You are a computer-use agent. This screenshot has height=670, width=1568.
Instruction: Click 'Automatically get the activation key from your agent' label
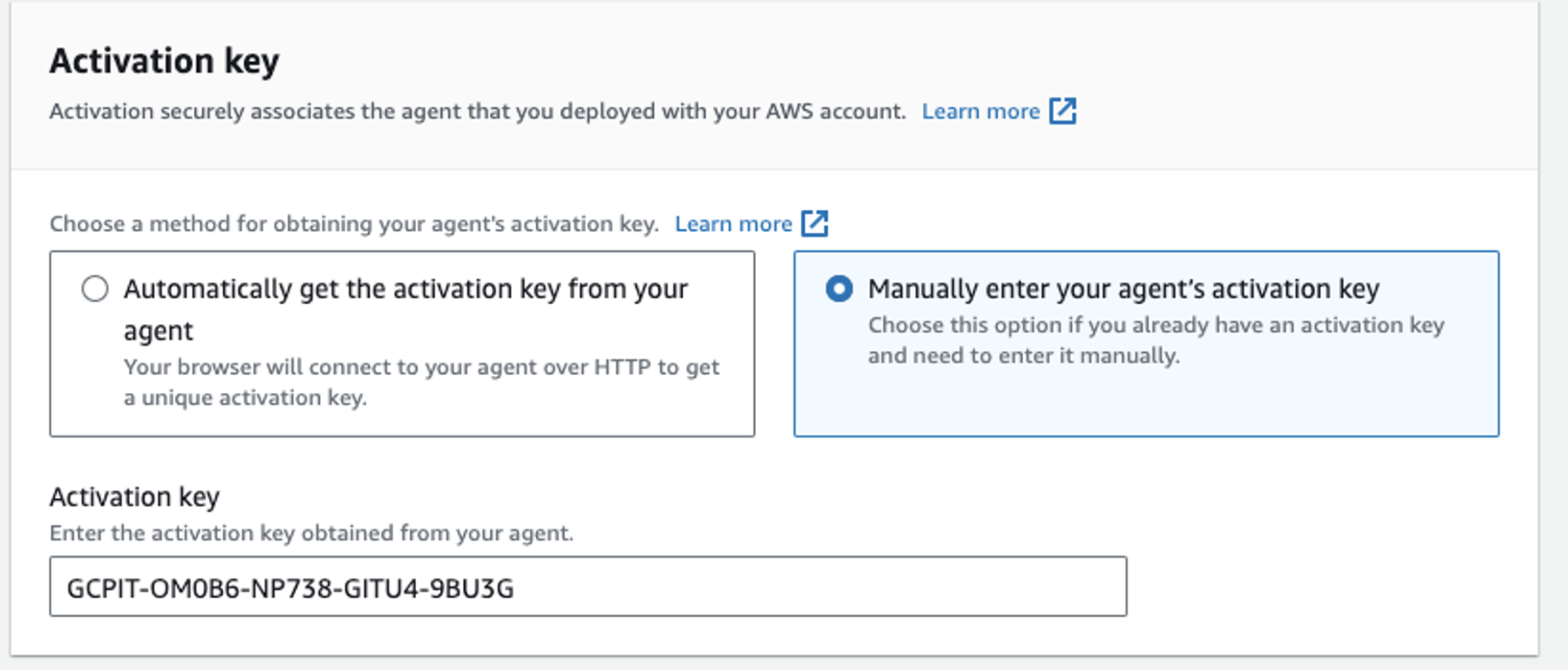pyautogui.click(x=405, y=290)
